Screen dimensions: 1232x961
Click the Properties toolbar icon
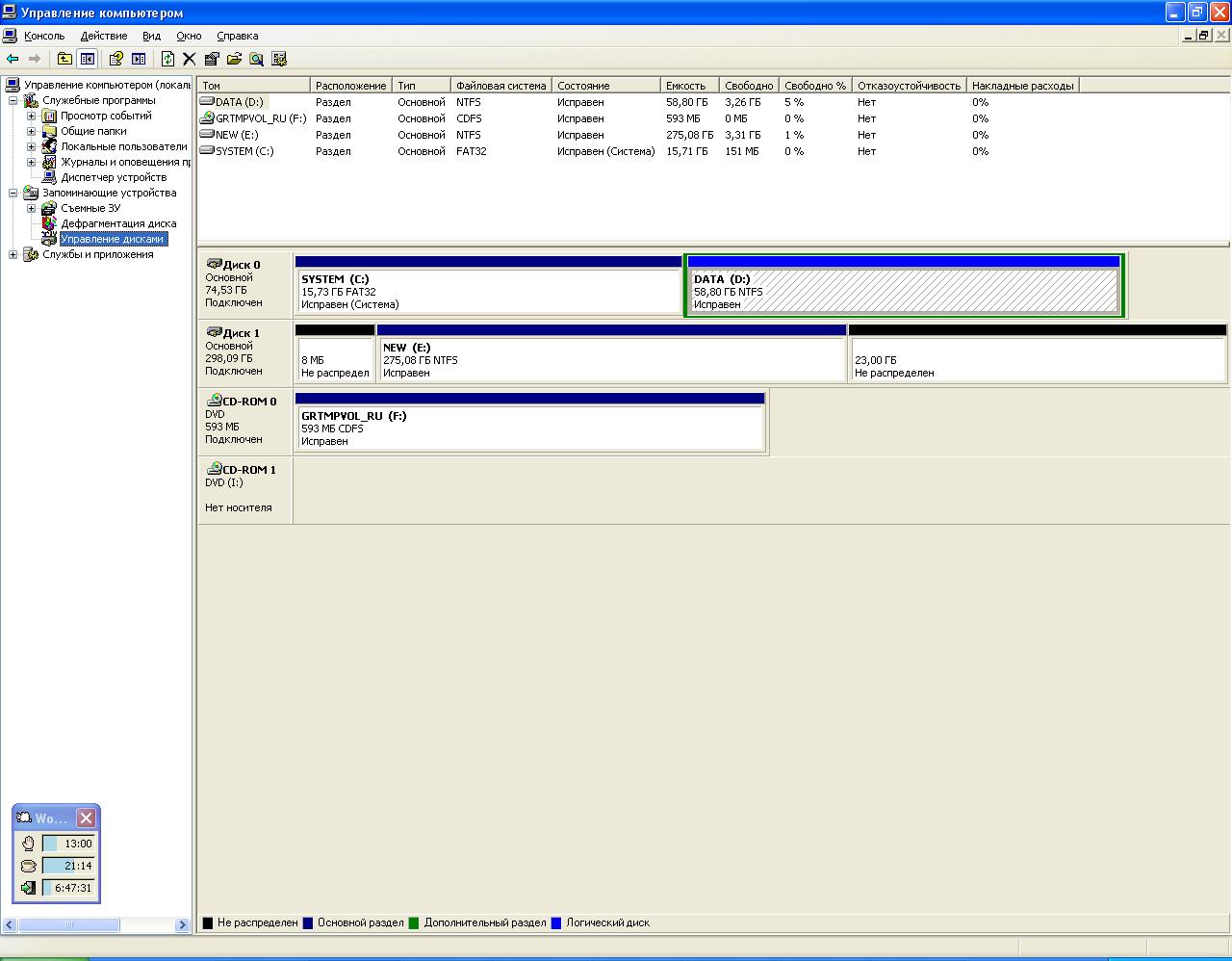point(212,59)
